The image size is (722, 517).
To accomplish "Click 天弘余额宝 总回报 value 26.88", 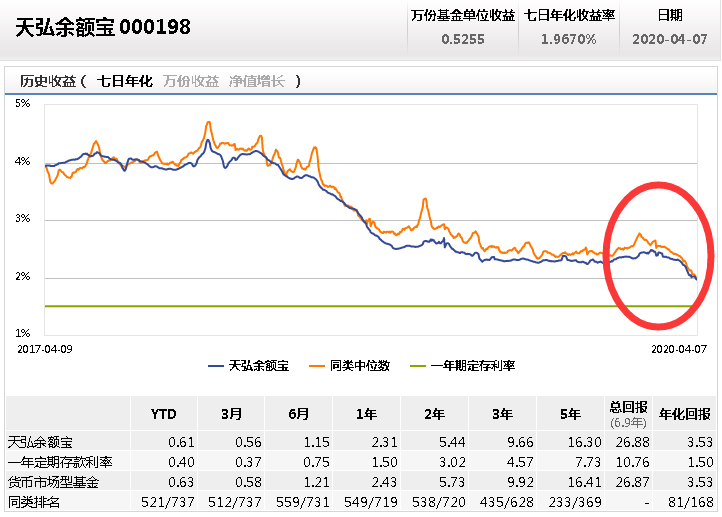I will (633, 442).
